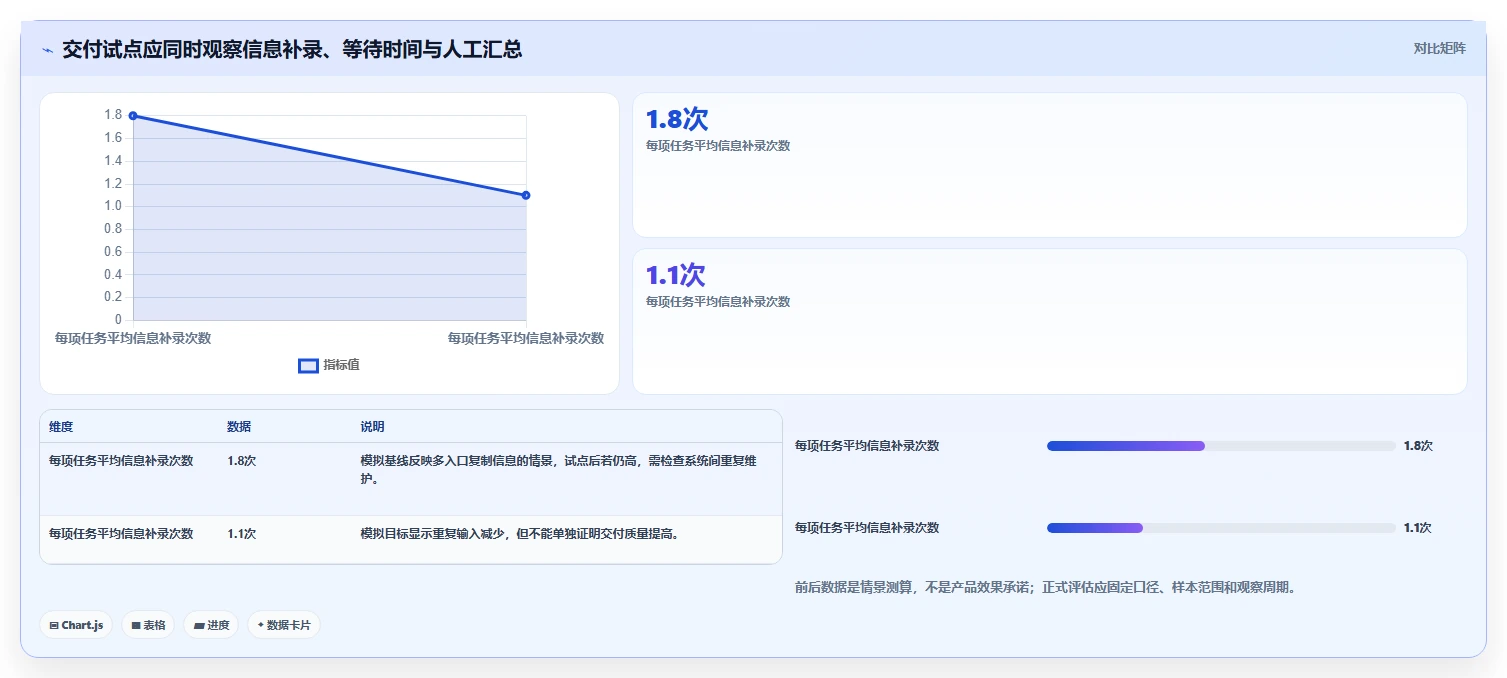Click the 0.2 tick on the chart y-axis
The height and width of the screenshot is (678, 1507).
tap(113, 297)
